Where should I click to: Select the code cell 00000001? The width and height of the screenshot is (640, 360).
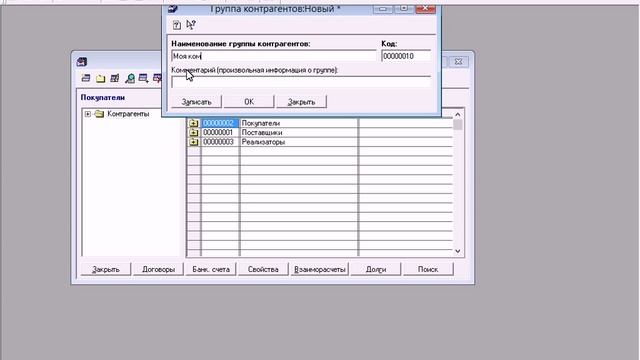tap(220, 132)
